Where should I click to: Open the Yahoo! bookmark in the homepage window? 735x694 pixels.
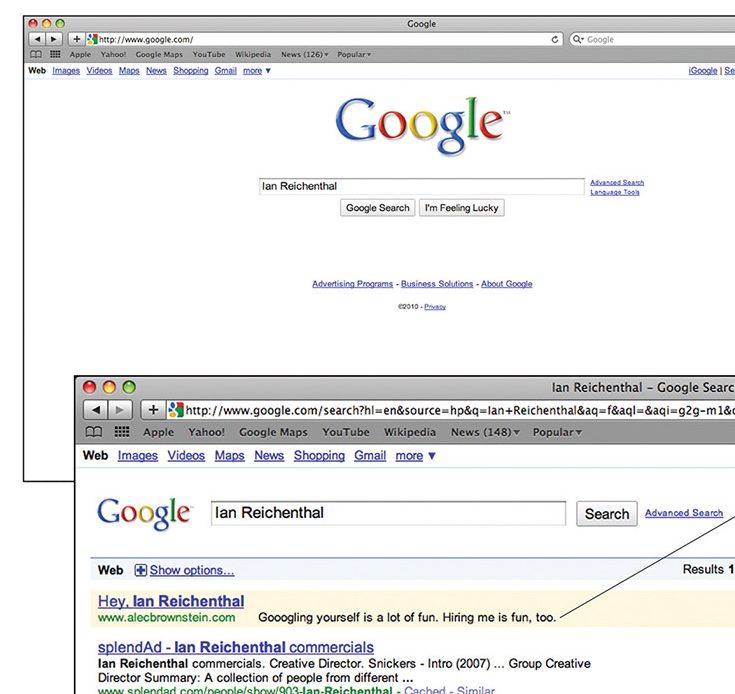click(113, 54)
